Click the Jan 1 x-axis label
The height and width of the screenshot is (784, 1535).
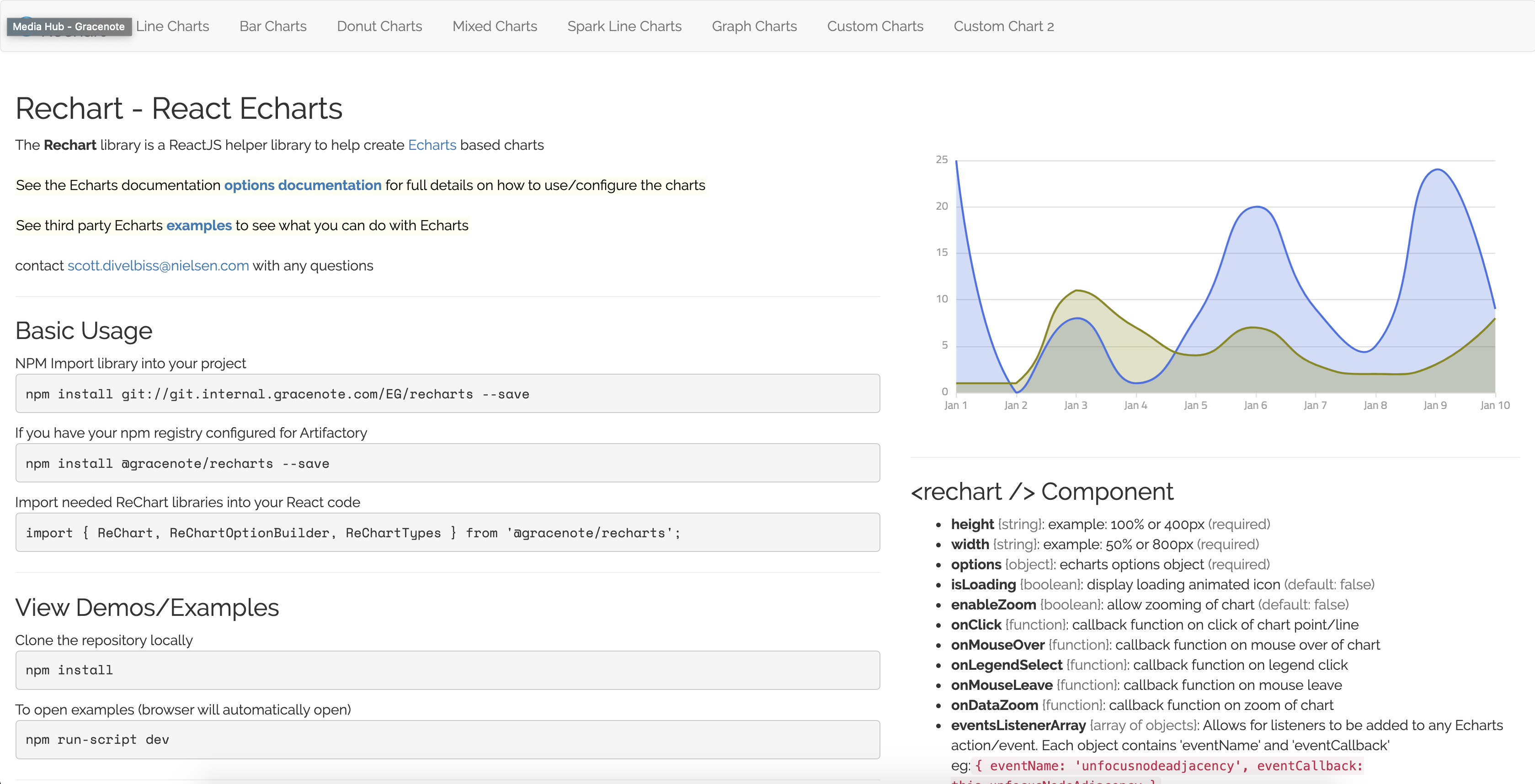[956, 405]
